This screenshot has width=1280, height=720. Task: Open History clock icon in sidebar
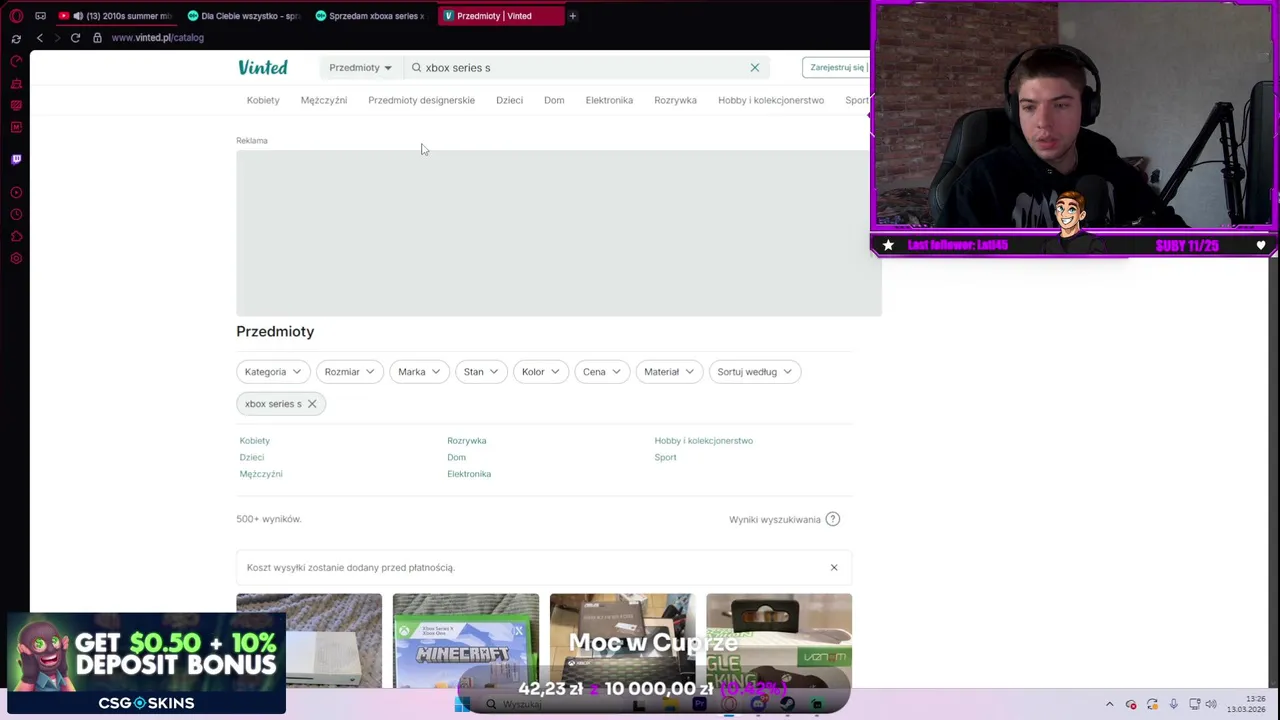point(16,215)
